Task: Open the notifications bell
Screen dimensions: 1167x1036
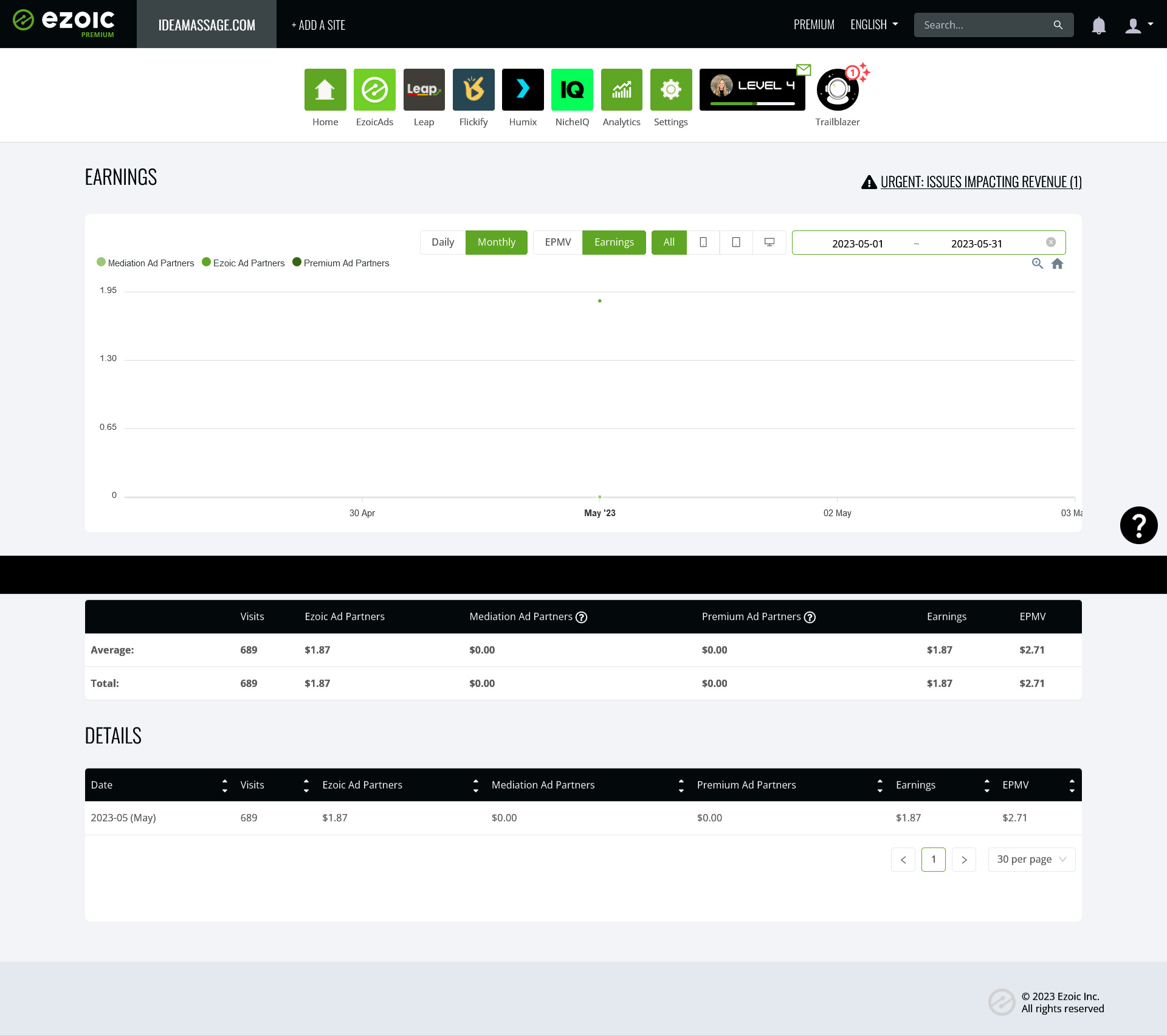Action: (x=1098, y=25)
